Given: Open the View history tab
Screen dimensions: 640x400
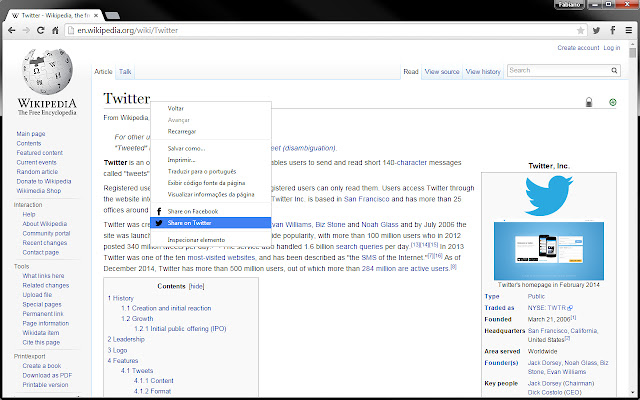Looking at the screenshot, I should click(483, 71).
